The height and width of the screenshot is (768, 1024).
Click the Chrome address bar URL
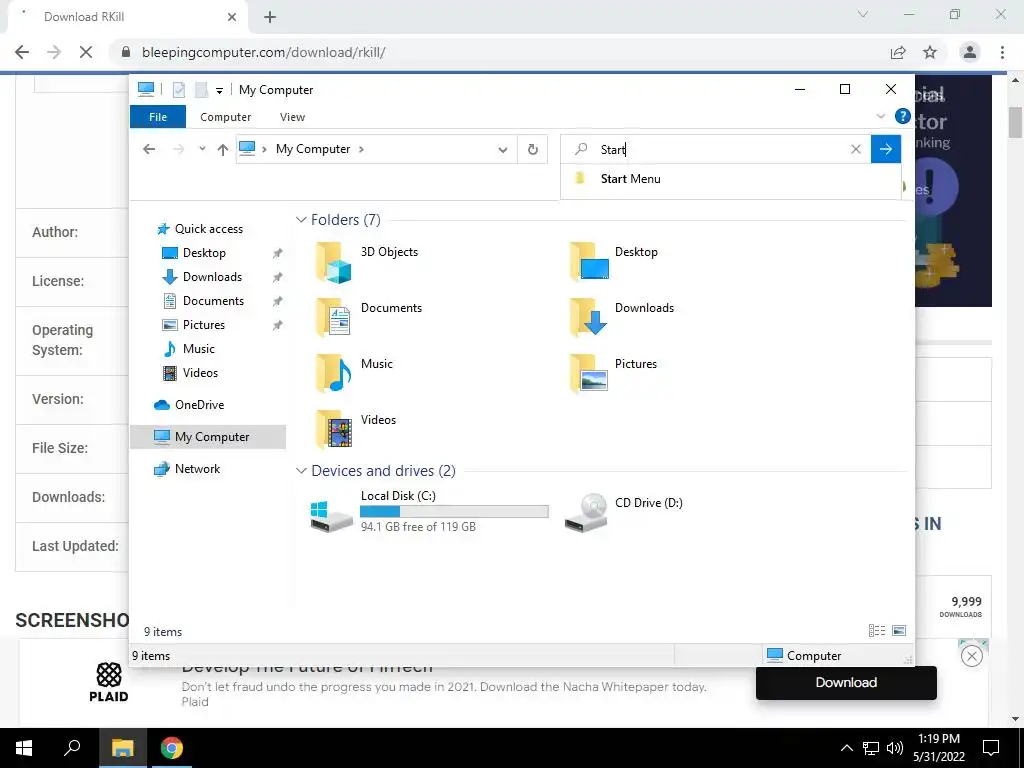pos(263,52)
